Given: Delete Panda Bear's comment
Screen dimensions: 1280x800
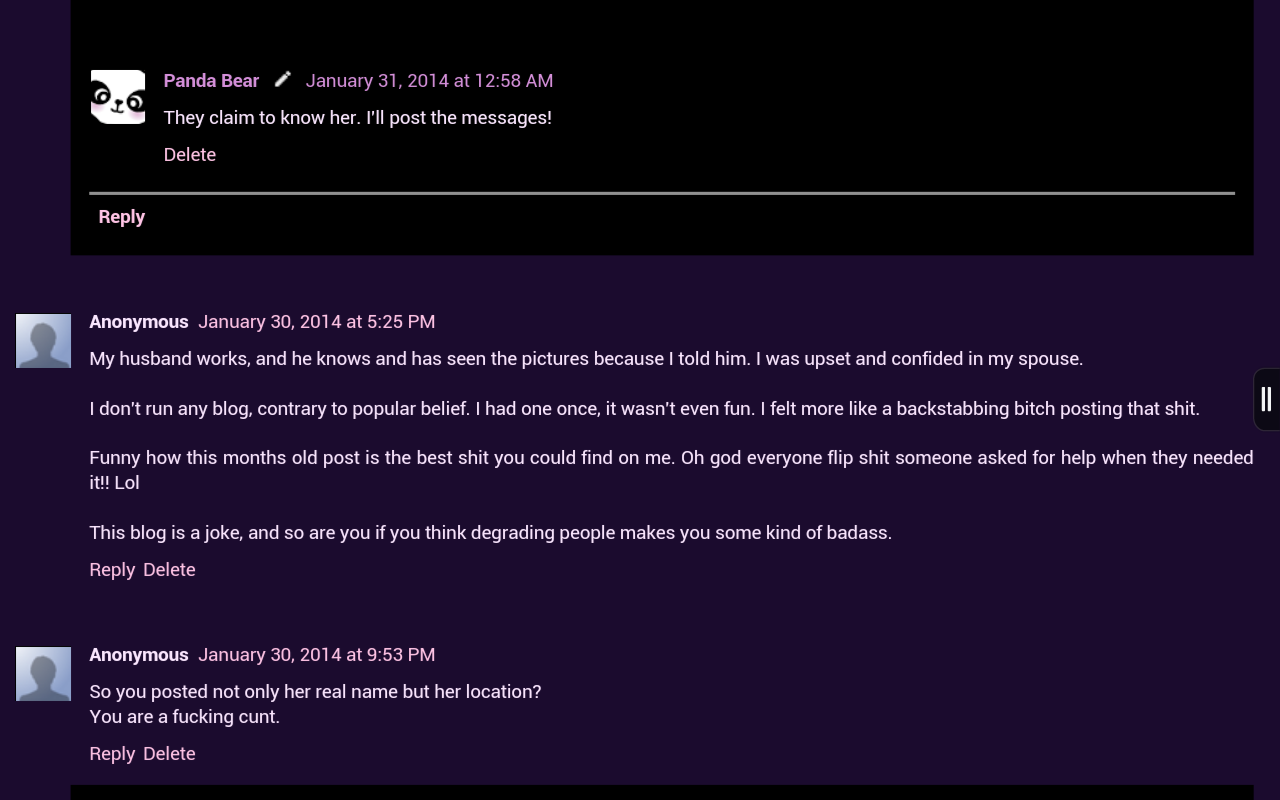Looking at the screenshot, I should (x=190, y=154).
